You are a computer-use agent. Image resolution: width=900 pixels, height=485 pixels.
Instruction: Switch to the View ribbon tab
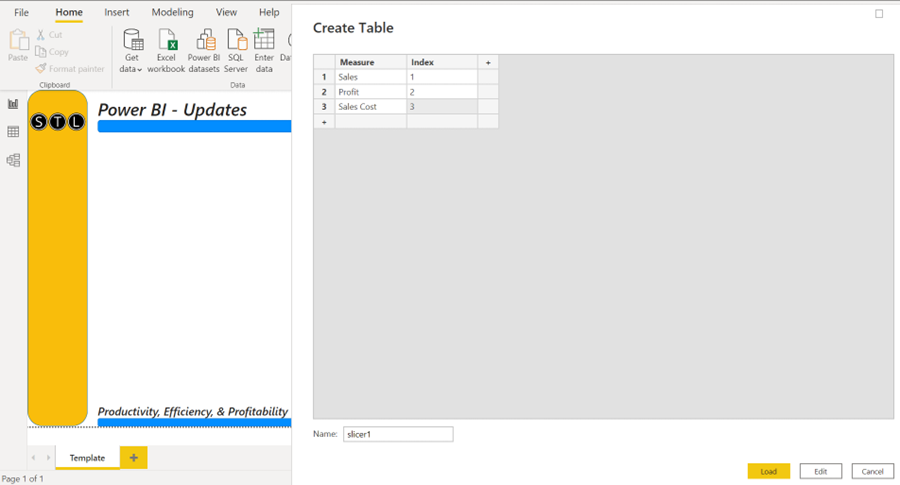click(226, 12)
